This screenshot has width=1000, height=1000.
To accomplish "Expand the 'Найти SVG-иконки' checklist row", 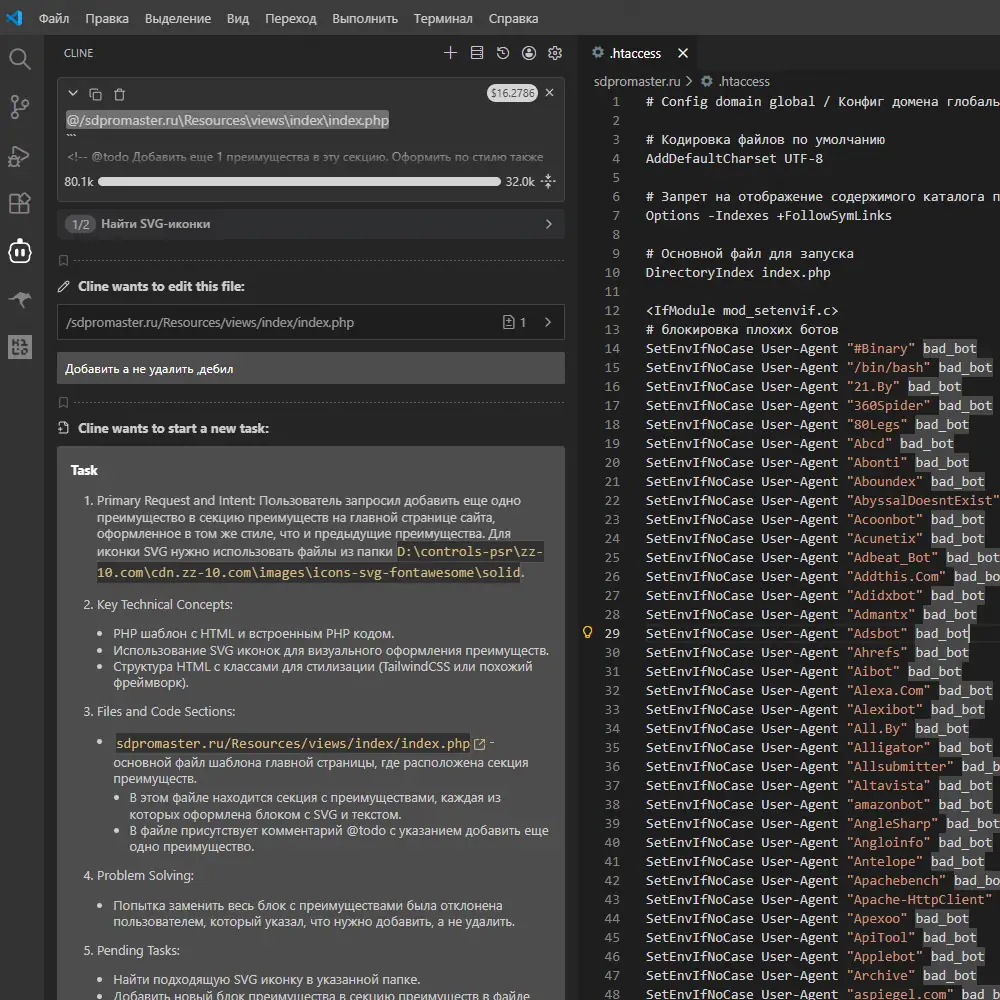I will pos(548,224).
